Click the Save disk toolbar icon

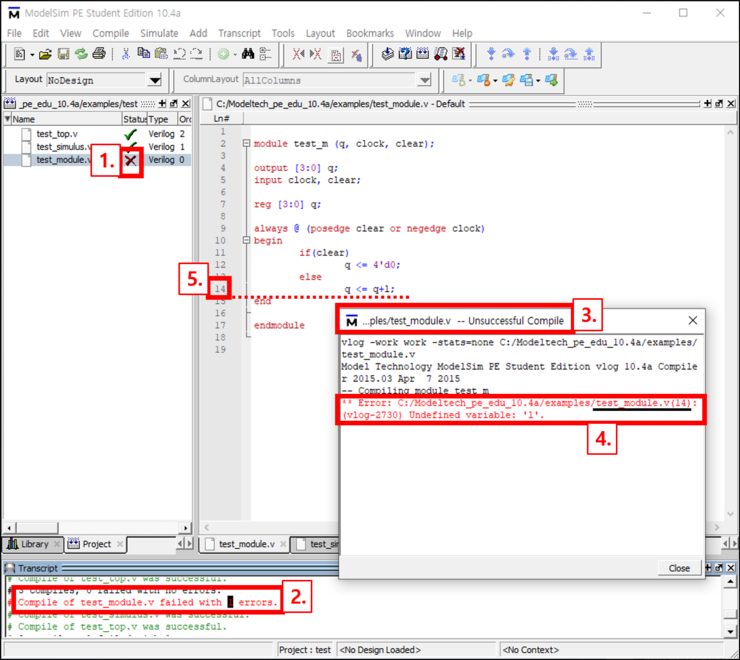pos(63,54)
